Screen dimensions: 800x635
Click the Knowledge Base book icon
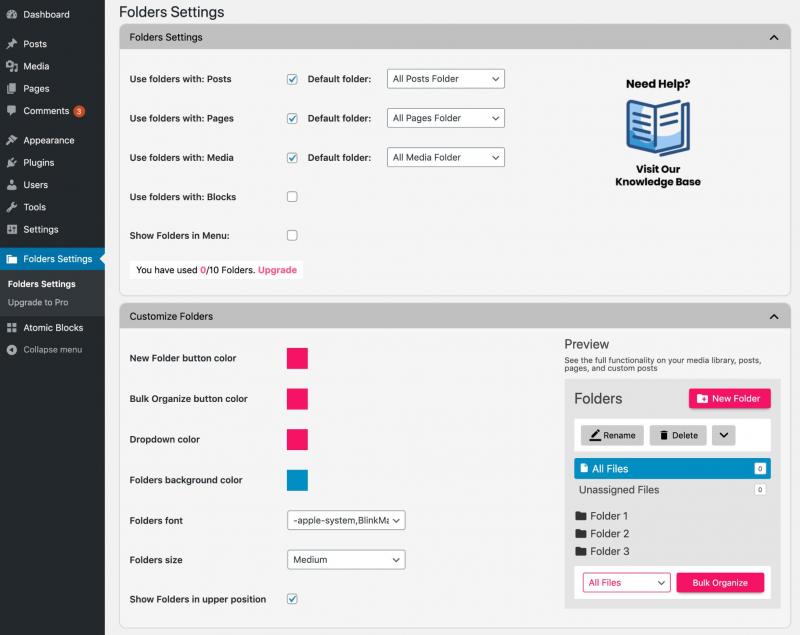(x=657, y=127)
